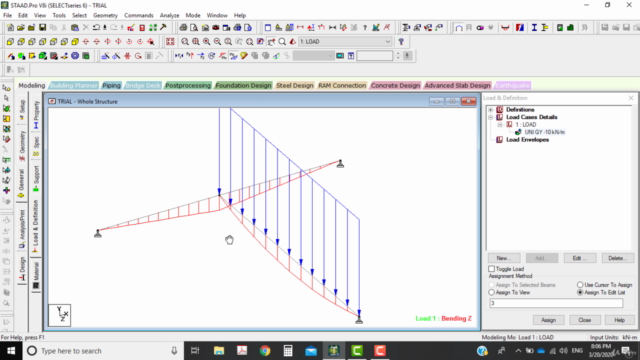Screen dimensions: 640x360
Task: Click the spinner arrows beside the toolbar input
Action: pyautogui.click(x=398, y=56)
